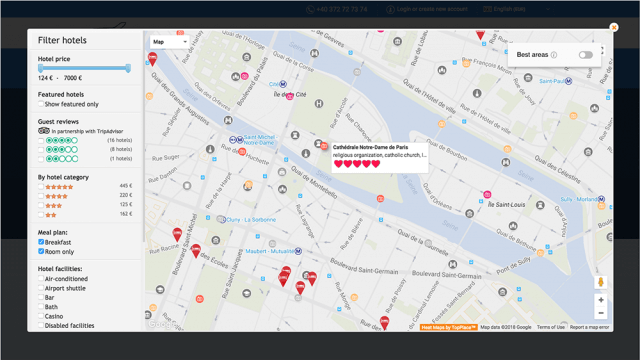The width and height of the screenshot is (640, 360).
Task: Click the red hotel pin near Rue Racine
Action: [x=177, y=234]
